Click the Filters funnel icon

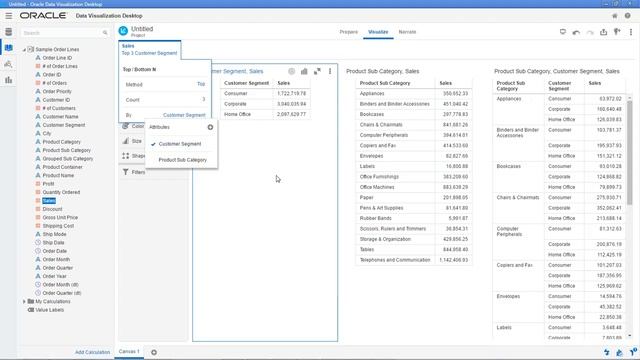[126, 172]
